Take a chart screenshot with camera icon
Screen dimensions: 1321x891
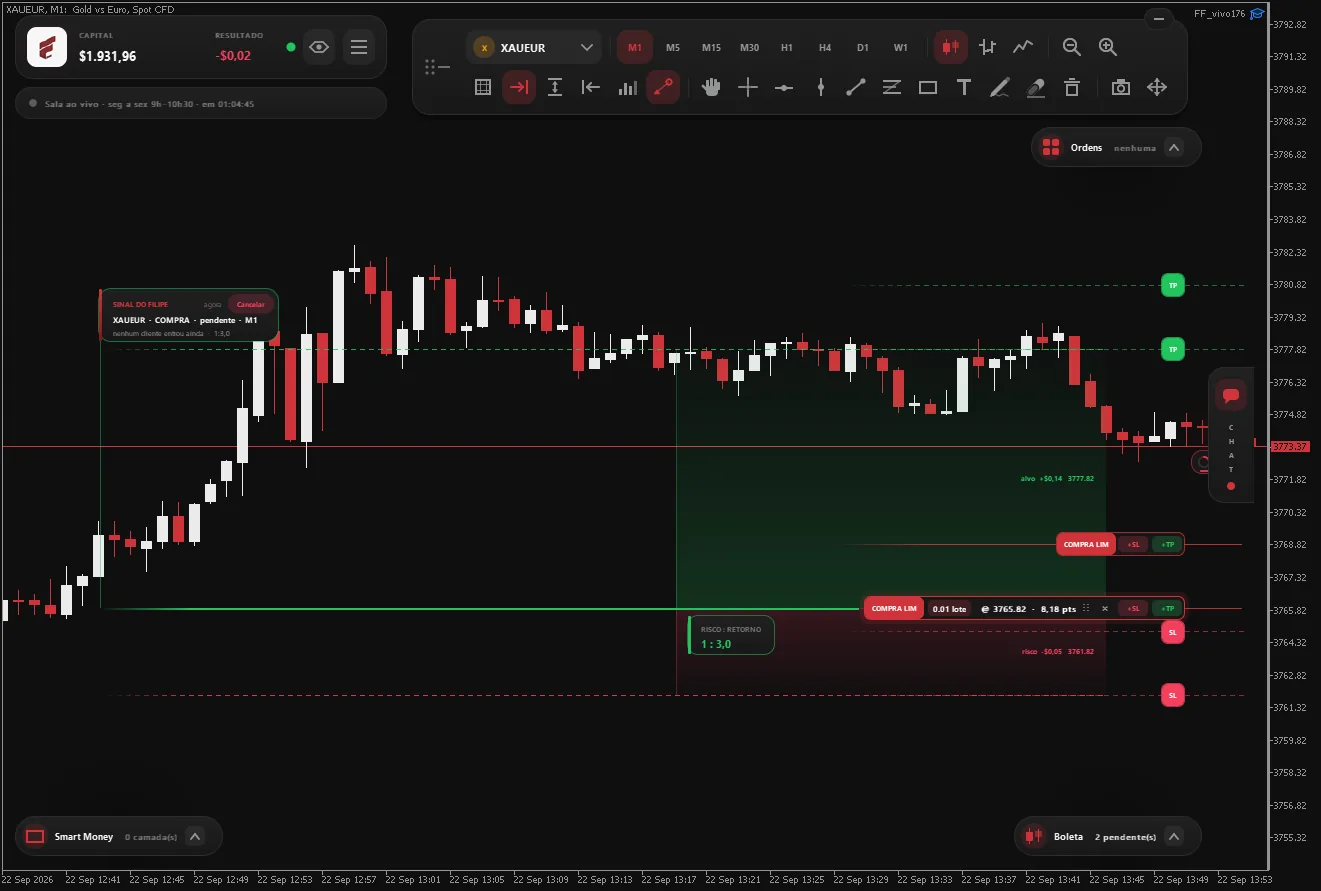pos(1121,87)
